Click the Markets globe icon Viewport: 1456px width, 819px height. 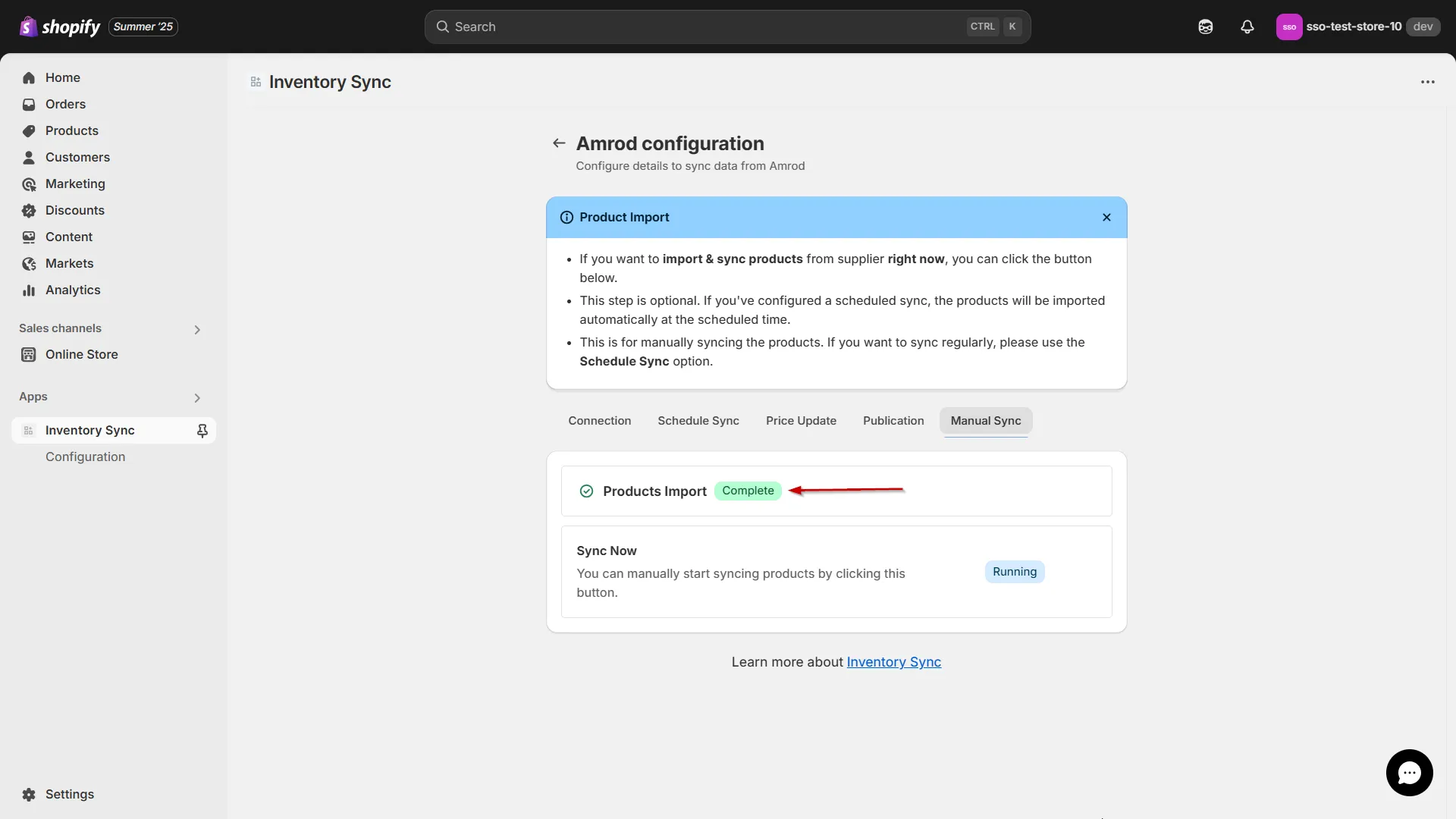(x=29, y=263)
